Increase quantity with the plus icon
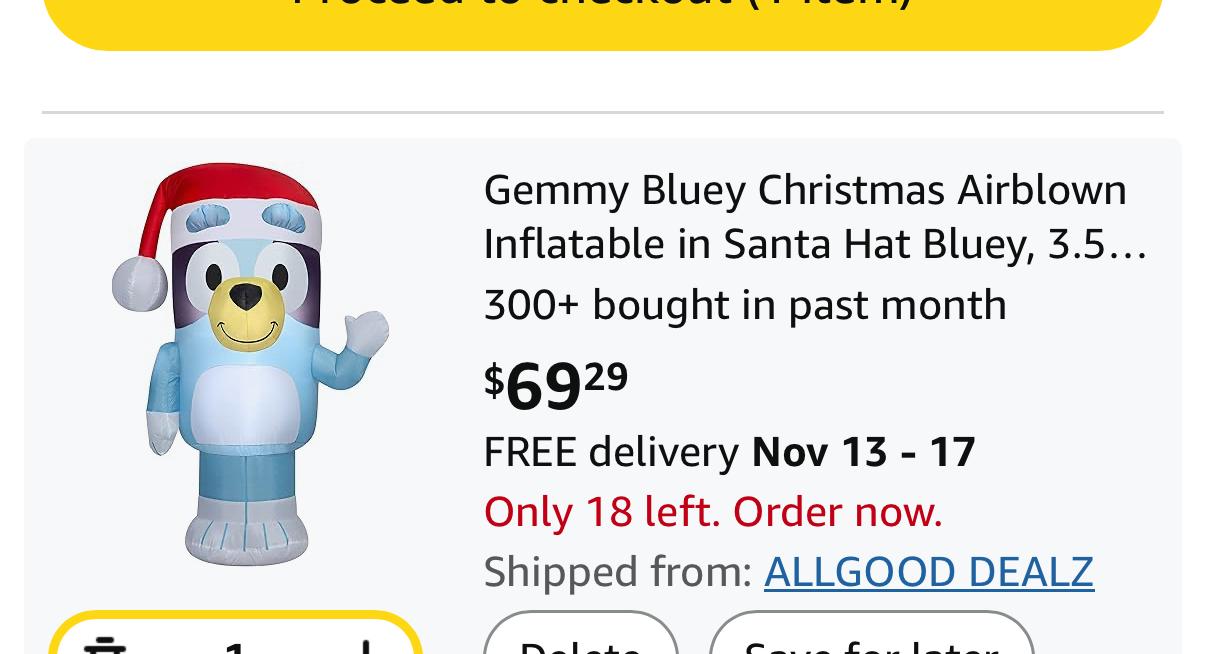This screenshot has height=654, width=1206. 366,645
